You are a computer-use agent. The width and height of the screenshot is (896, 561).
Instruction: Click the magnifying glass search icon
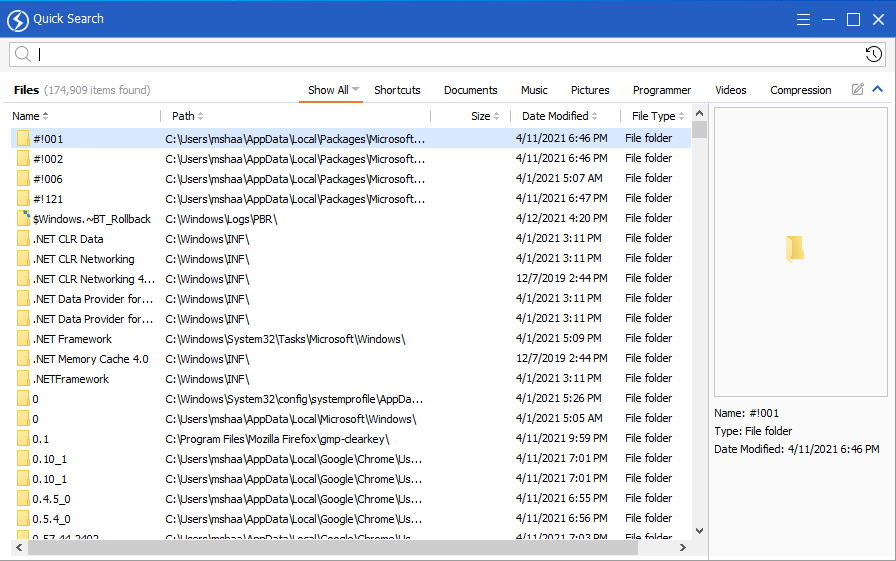[23, 55]
